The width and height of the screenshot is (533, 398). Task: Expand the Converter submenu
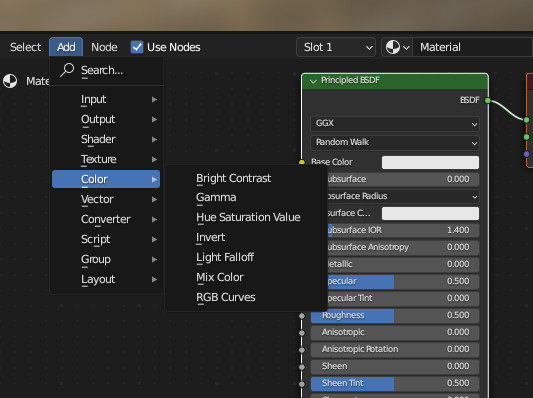pyautogui.click(x=106, y=219)
